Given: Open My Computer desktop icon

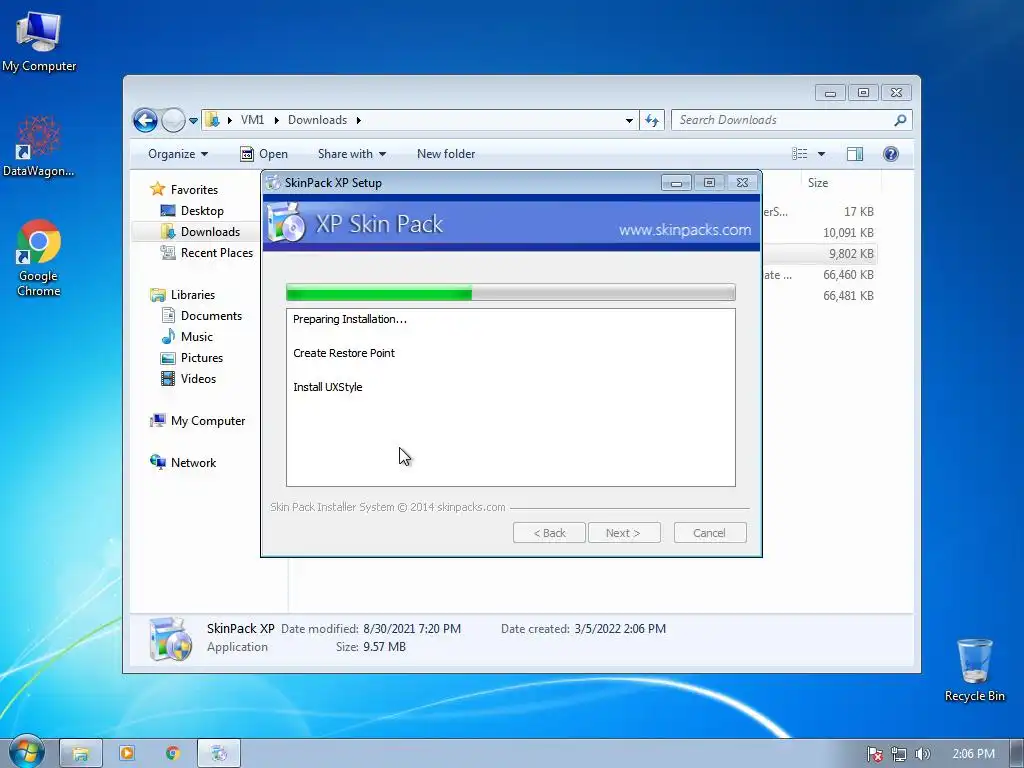Looking at the screenshot, I should (39, 42).
